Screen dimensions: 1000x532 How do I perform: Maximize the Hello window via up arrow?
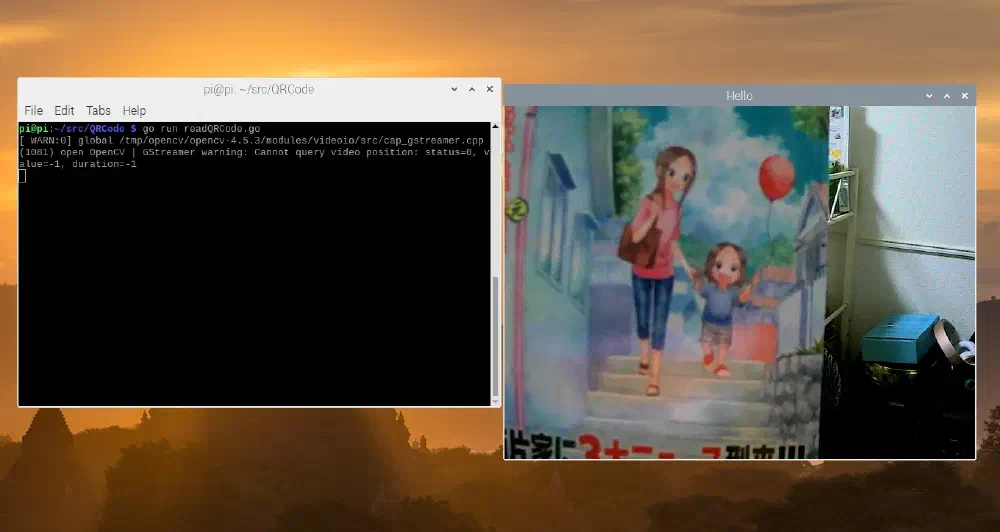click(x=947, y=96)
